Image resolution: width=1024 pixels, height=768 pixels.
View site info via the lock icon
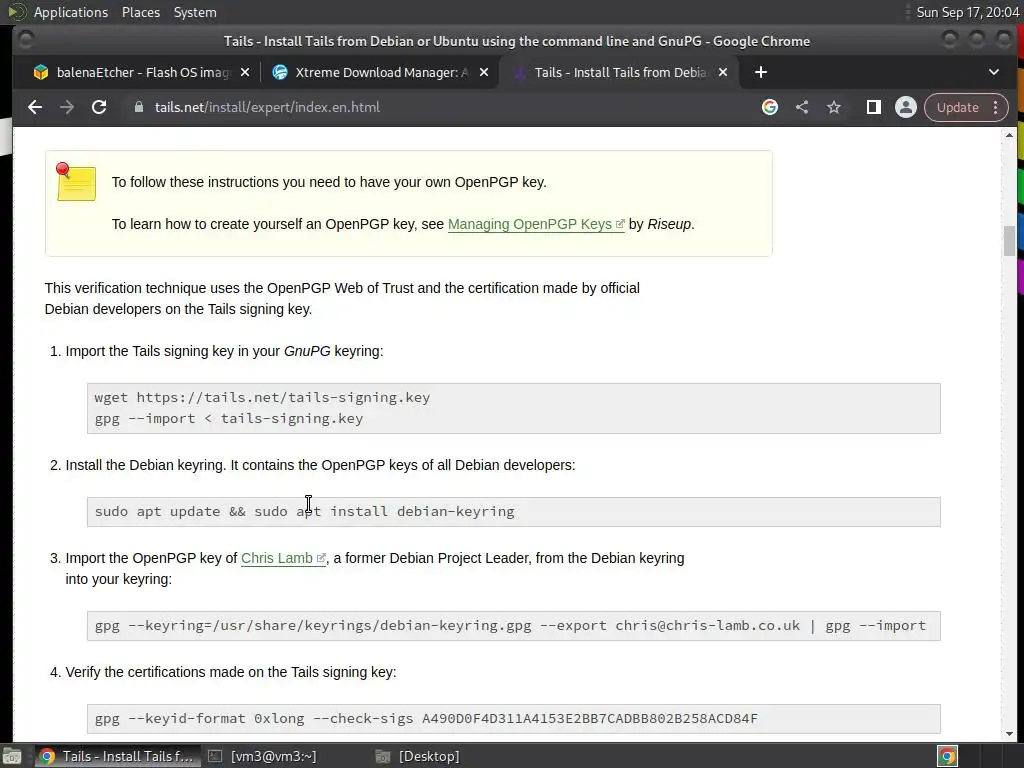pyautogui.click(x=138, y=107)
